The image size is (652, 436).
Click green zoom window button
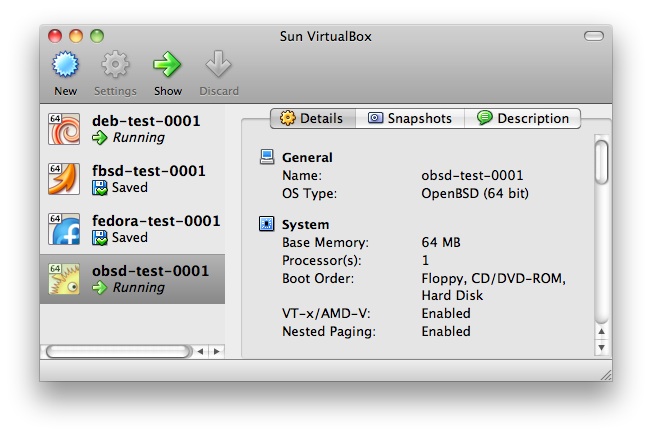[x=97, y=36]
